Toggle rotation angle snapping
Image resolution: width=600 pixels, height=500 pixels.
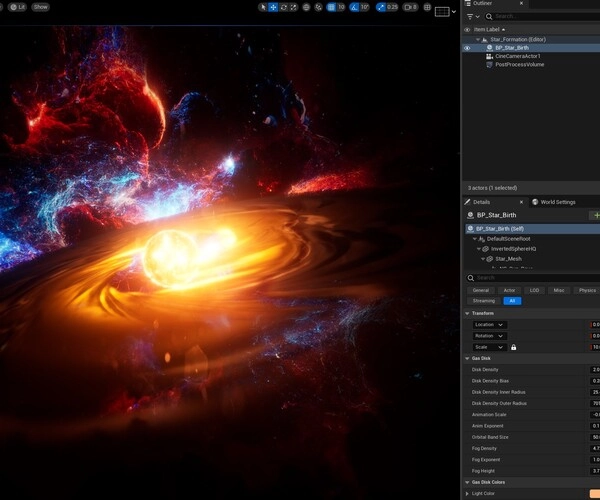tap(352, 7)
